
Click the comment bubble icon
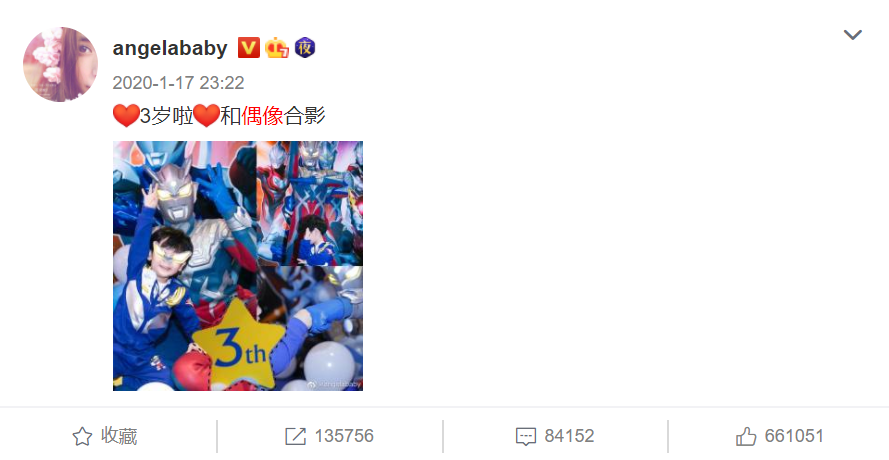tap(526, 436)
